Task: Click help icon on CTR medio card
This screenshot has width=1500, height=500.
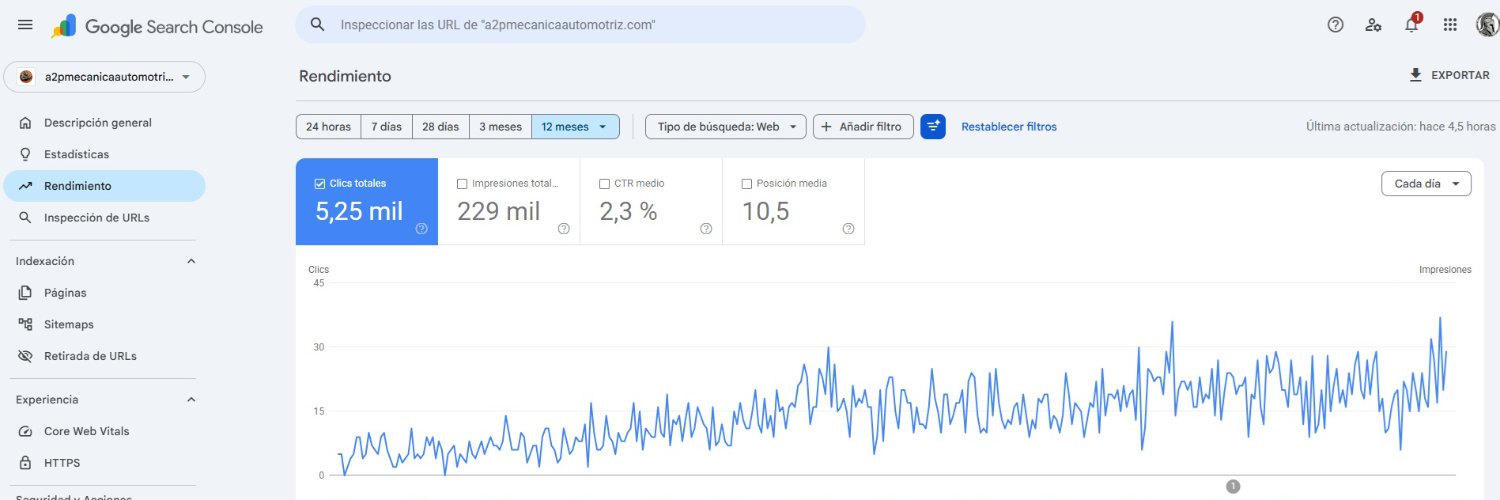Action: pyautogui.click(x=706, y=229)
